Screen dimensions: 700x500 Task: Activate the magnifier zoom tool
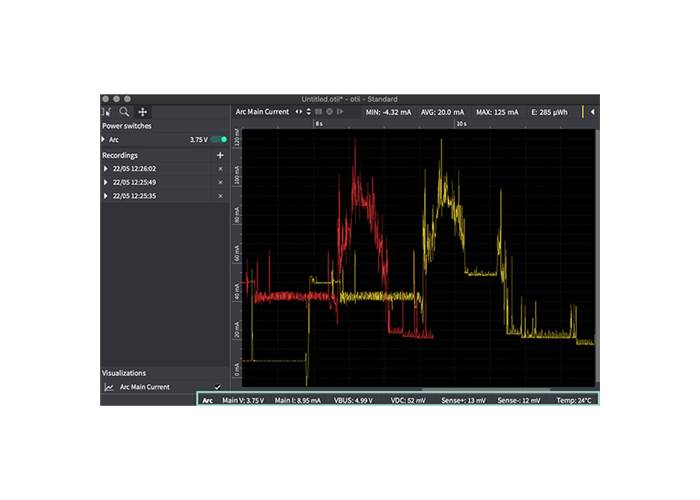click(124, 112)
